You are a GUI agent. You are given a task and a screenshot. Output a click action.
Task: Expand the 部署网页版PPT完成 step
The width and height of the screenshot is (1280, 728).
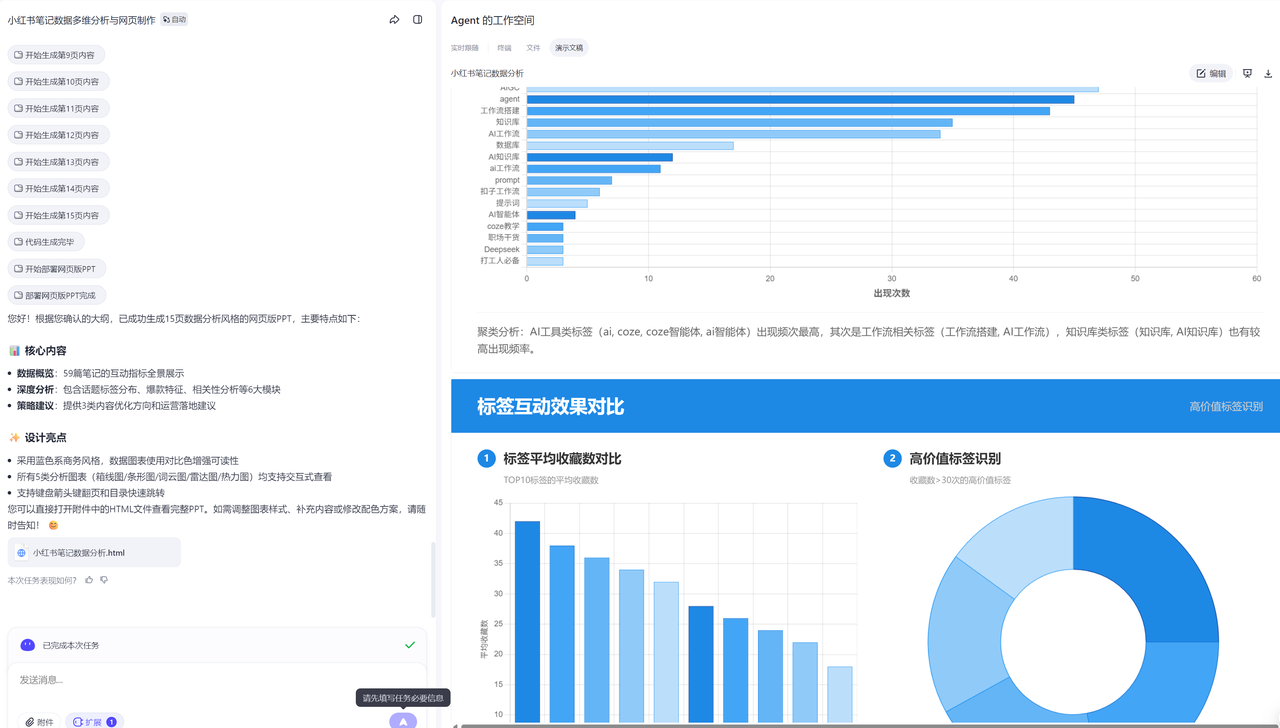[57, 296]
